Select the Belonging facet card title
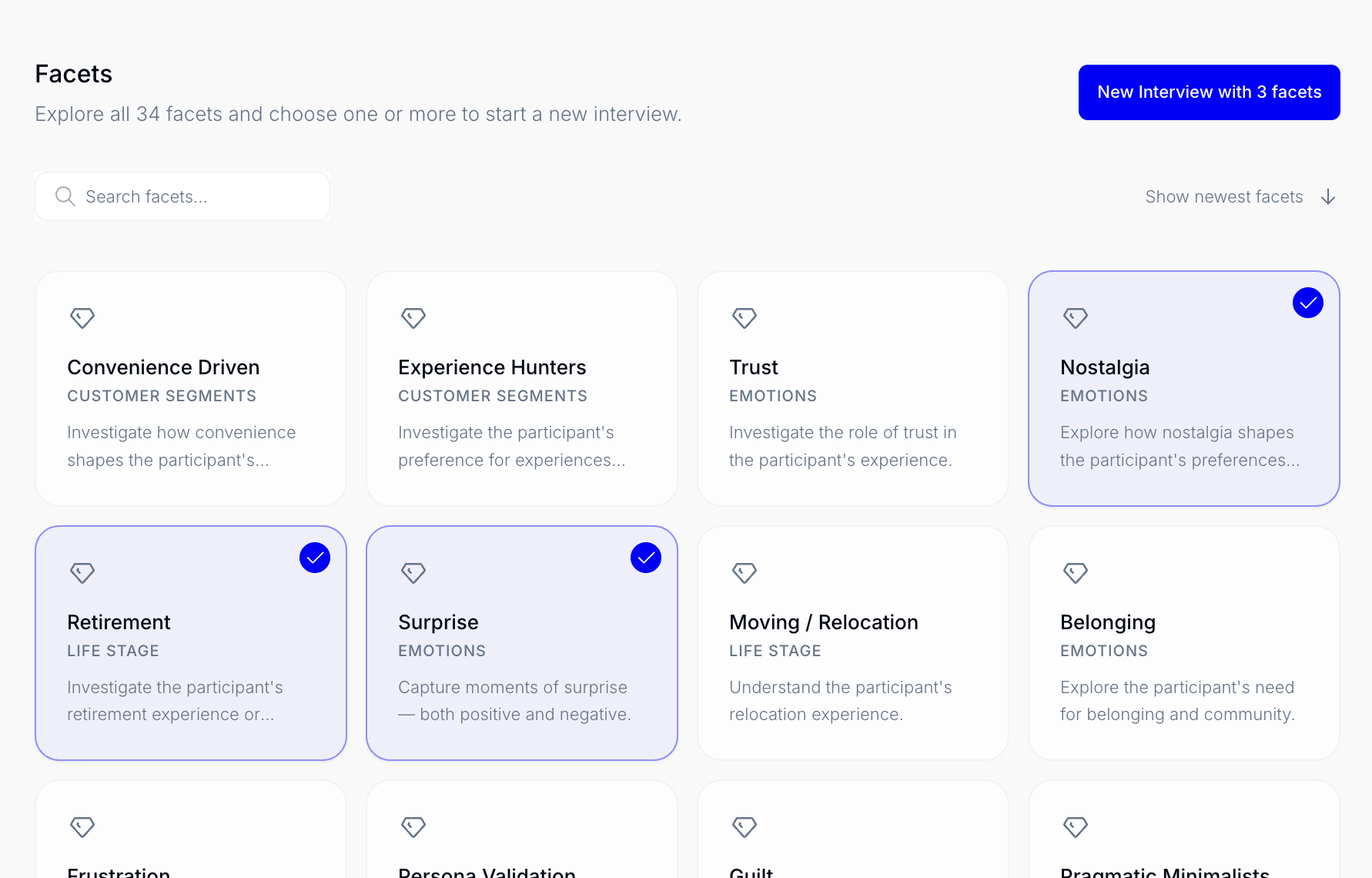1372x878 pixels. pos(1108,622)
